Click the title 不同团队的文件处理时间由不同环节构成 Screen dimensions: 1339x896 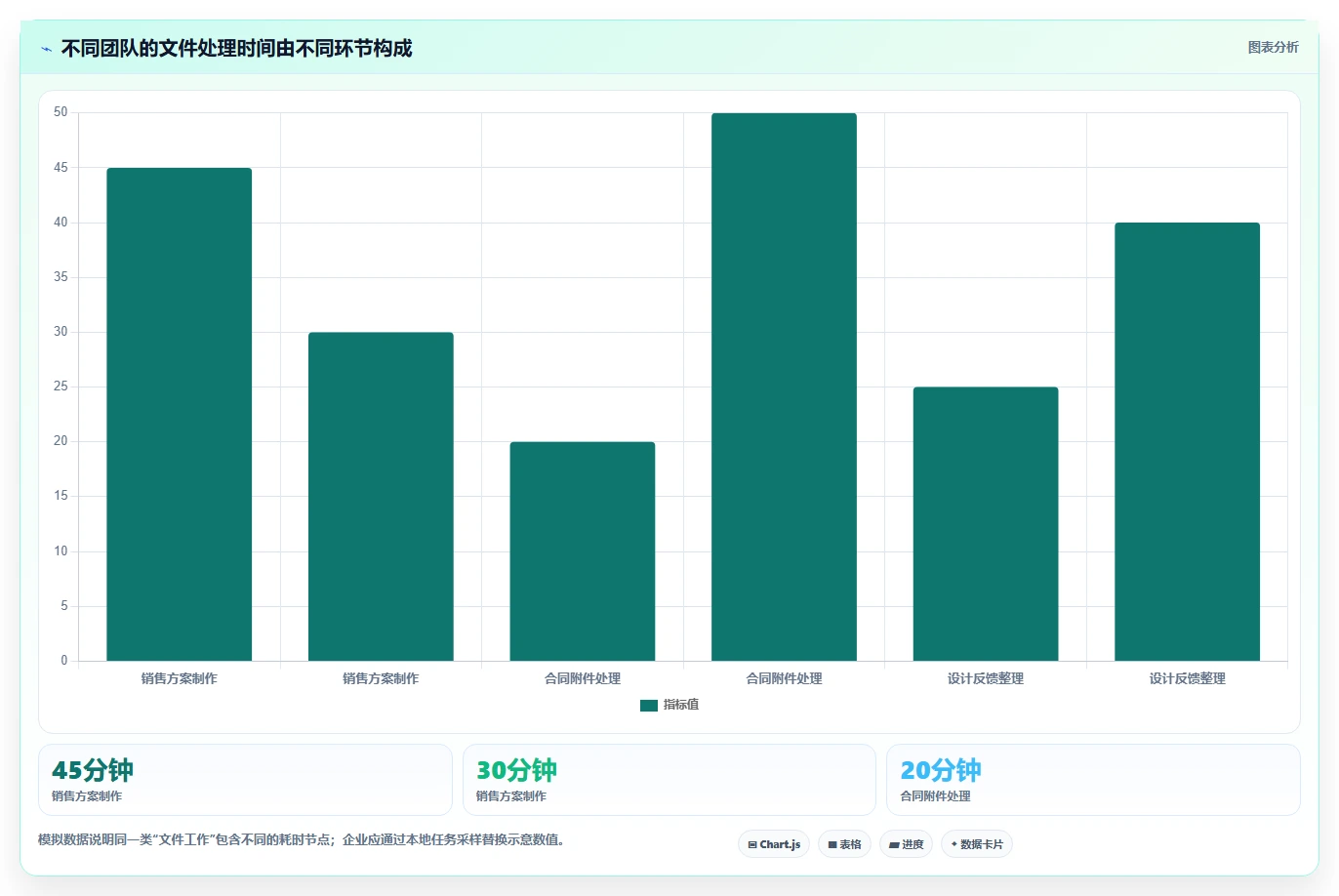coord(236,48)
